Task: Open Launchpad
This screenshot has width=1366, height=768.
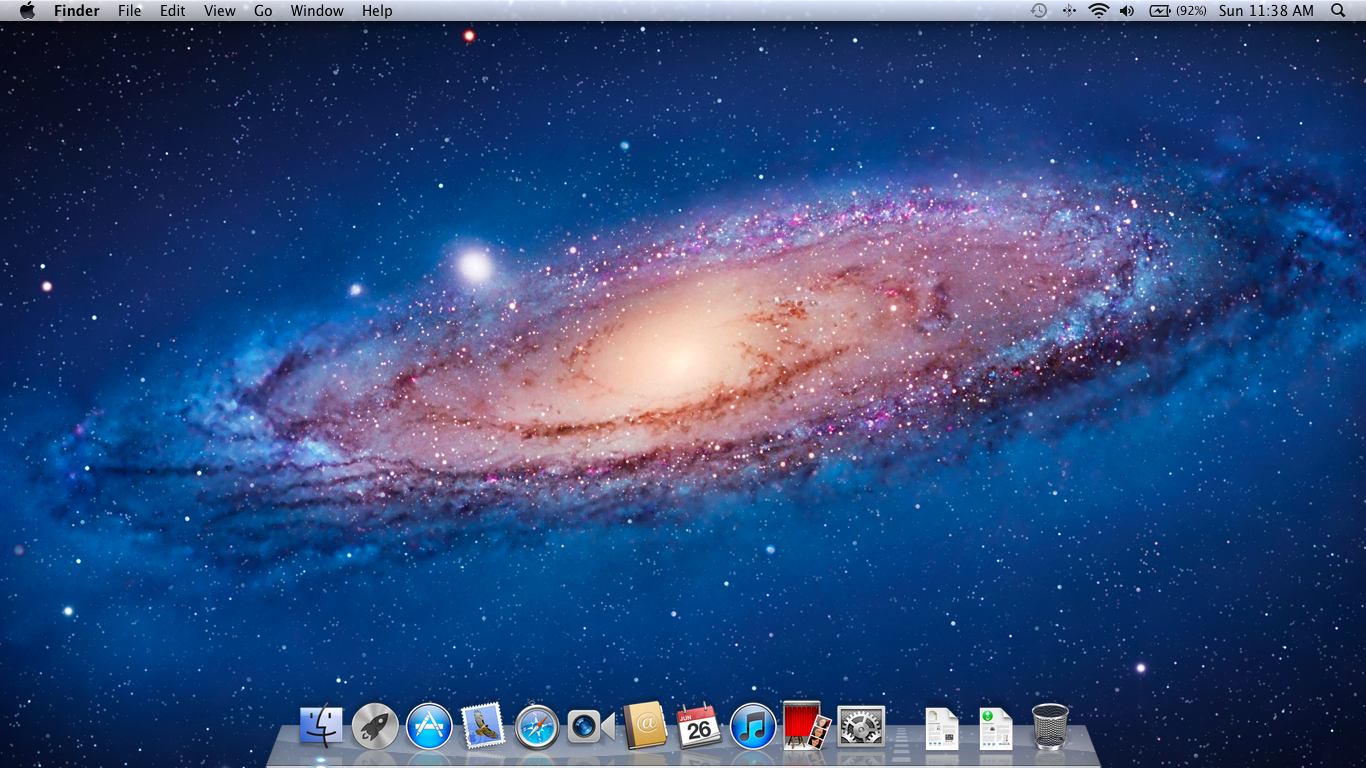Action: tap(374, 725)
